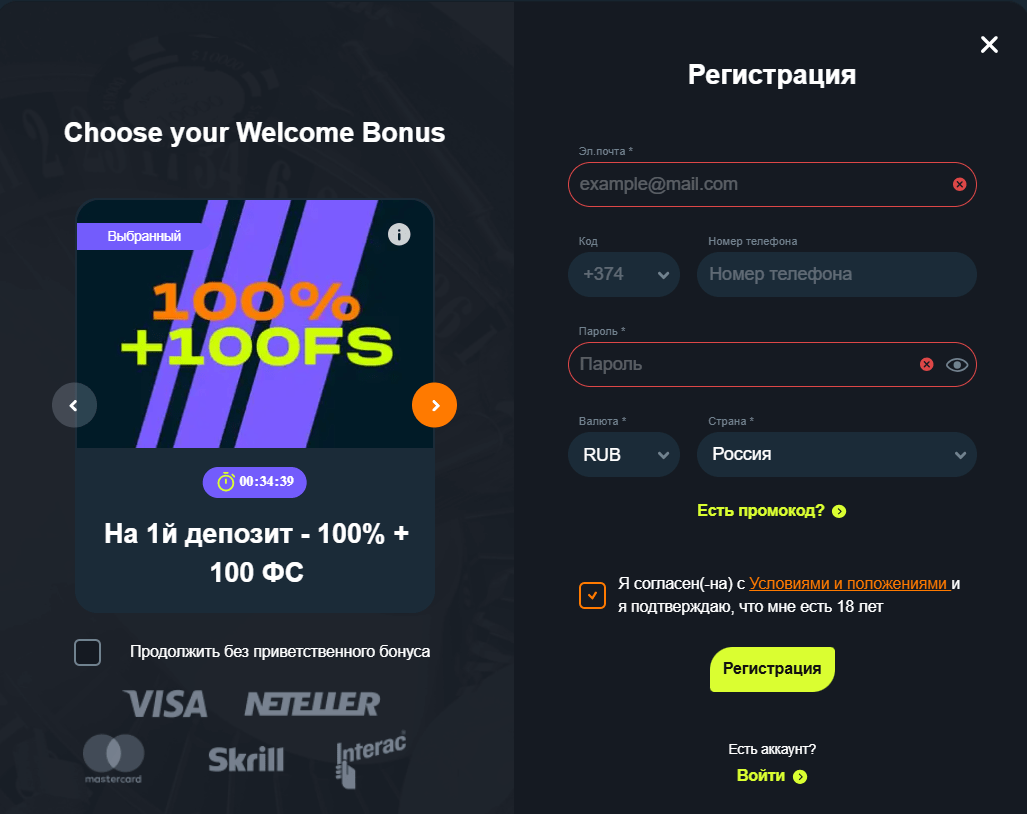The width and height of the screenshot is (1027, 814).
Task: Open the country dropdown showing Россия
Action: point(836,454)
